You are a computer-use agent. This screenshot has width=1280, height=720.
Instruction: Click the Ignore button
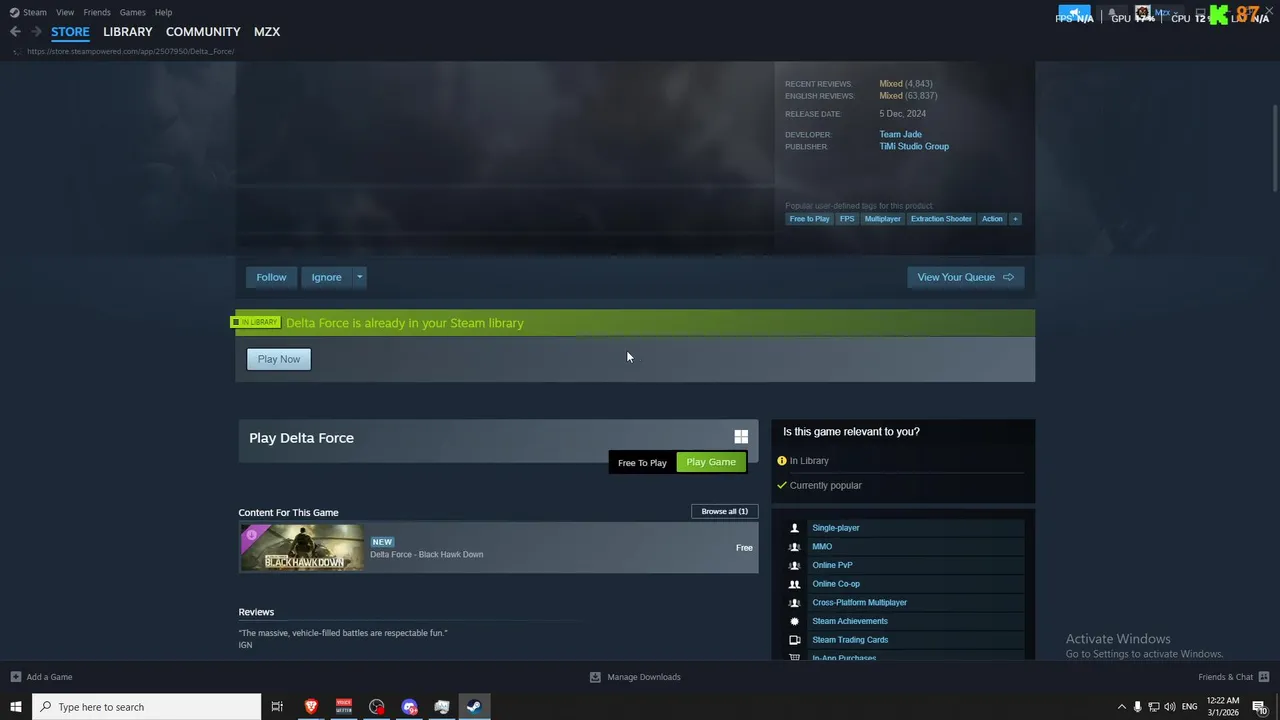(326, 277)
